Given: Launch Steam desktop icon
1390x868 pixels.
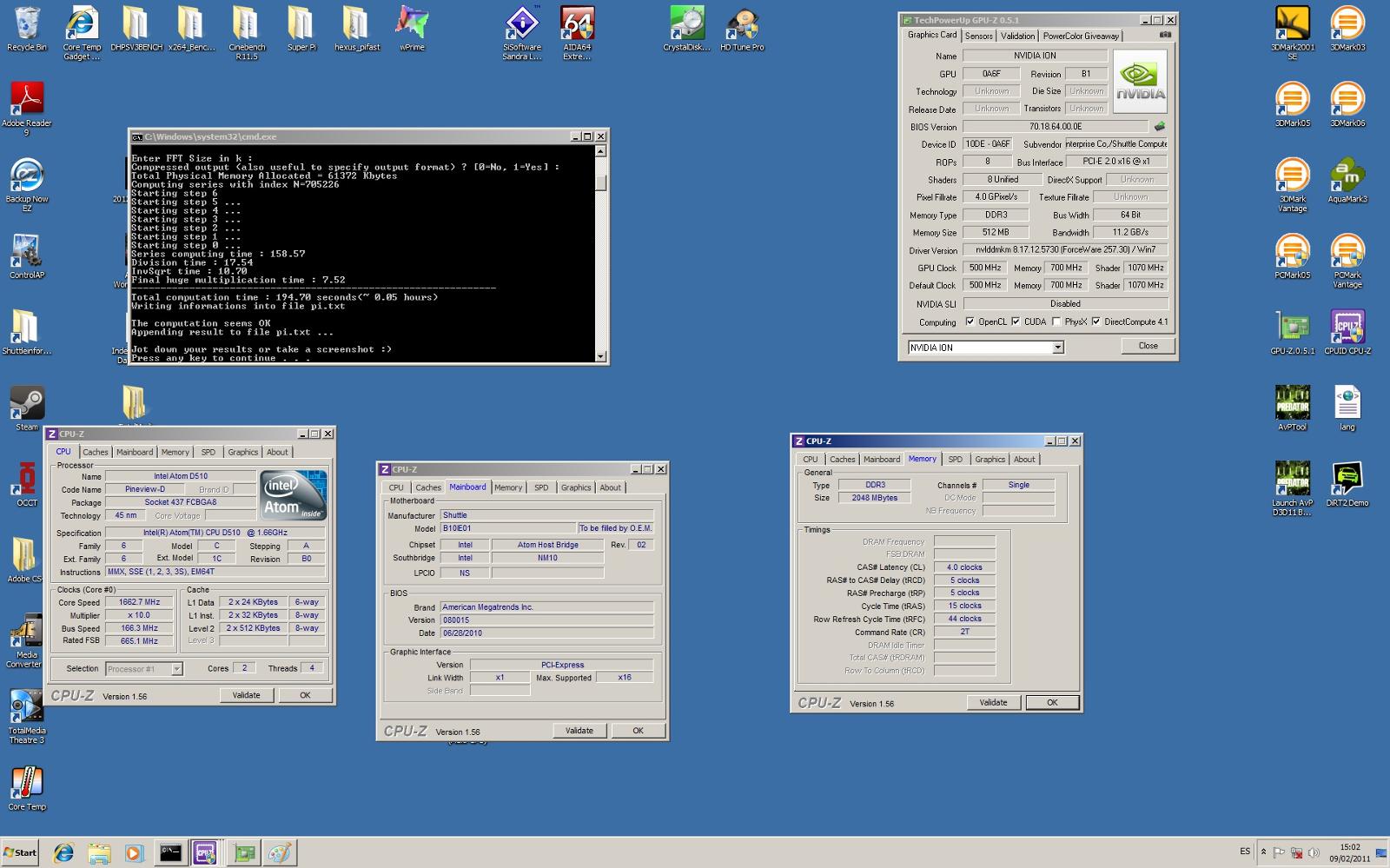Looking at the screenshot, I should coord(27,408).
